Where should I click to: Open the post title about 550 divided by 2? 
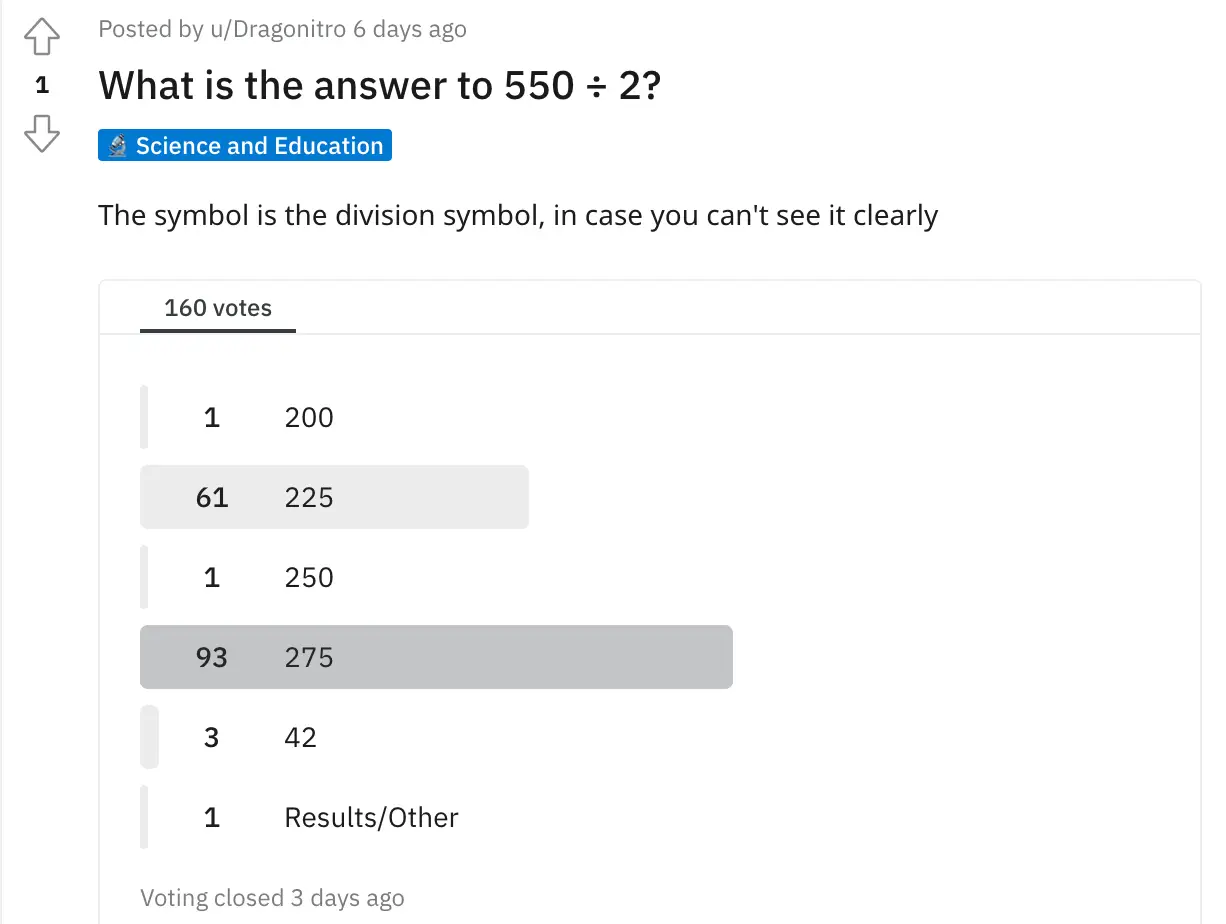[x=378, y=85]
